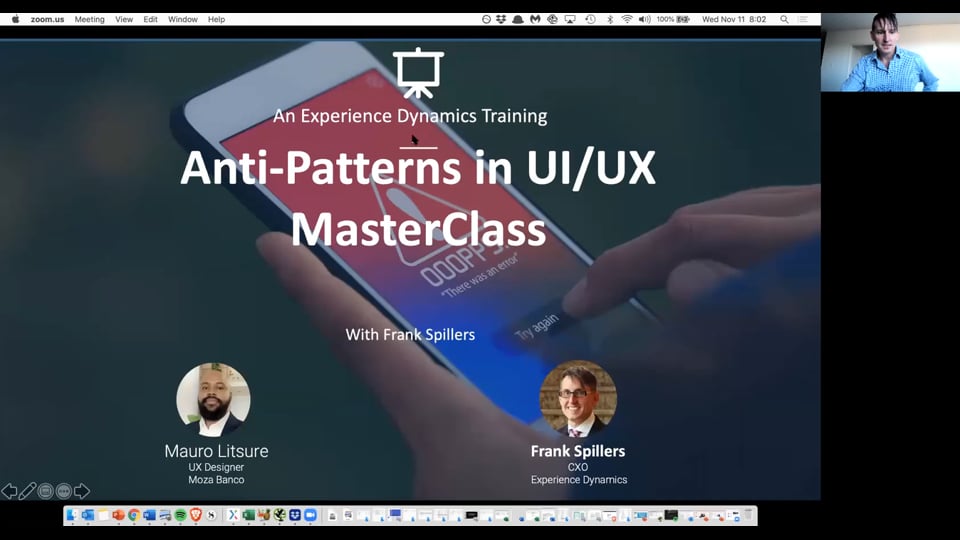Open Spotlight search magnifier icon
The height and width of the screenshot is (540, 960).
784,19
